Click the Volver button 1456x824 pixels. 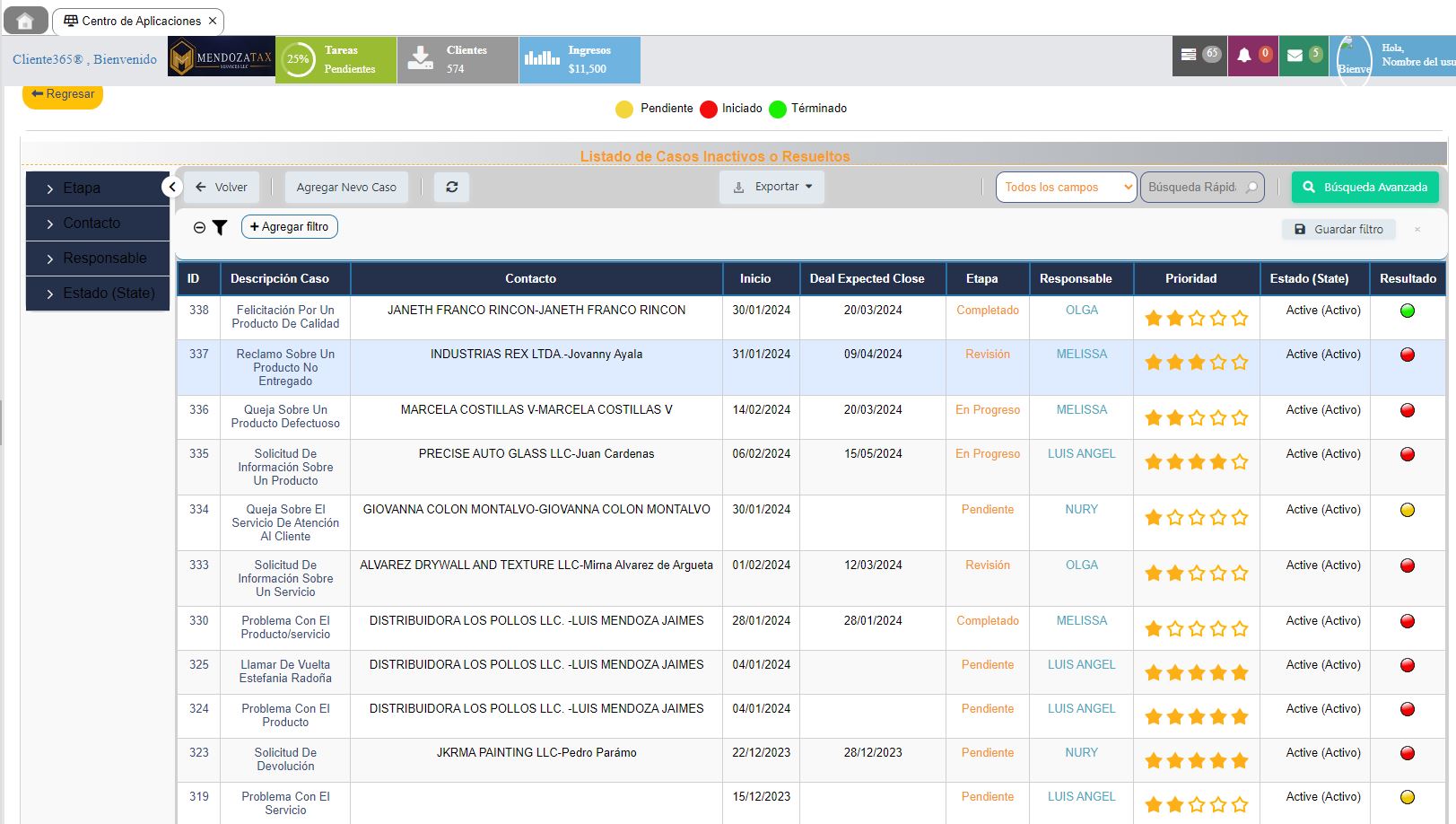[x=222, y=188]
